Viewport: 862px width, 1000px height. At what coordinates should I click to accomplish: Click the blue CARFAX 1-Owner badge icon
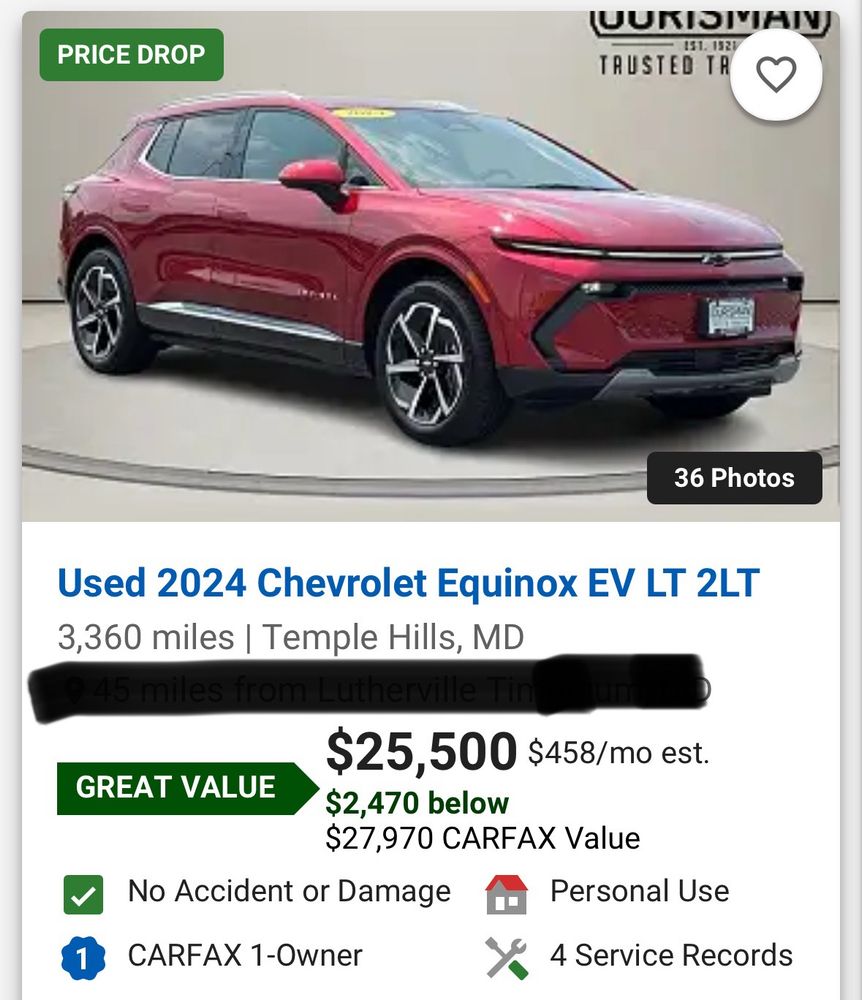[x=83, y=957]
